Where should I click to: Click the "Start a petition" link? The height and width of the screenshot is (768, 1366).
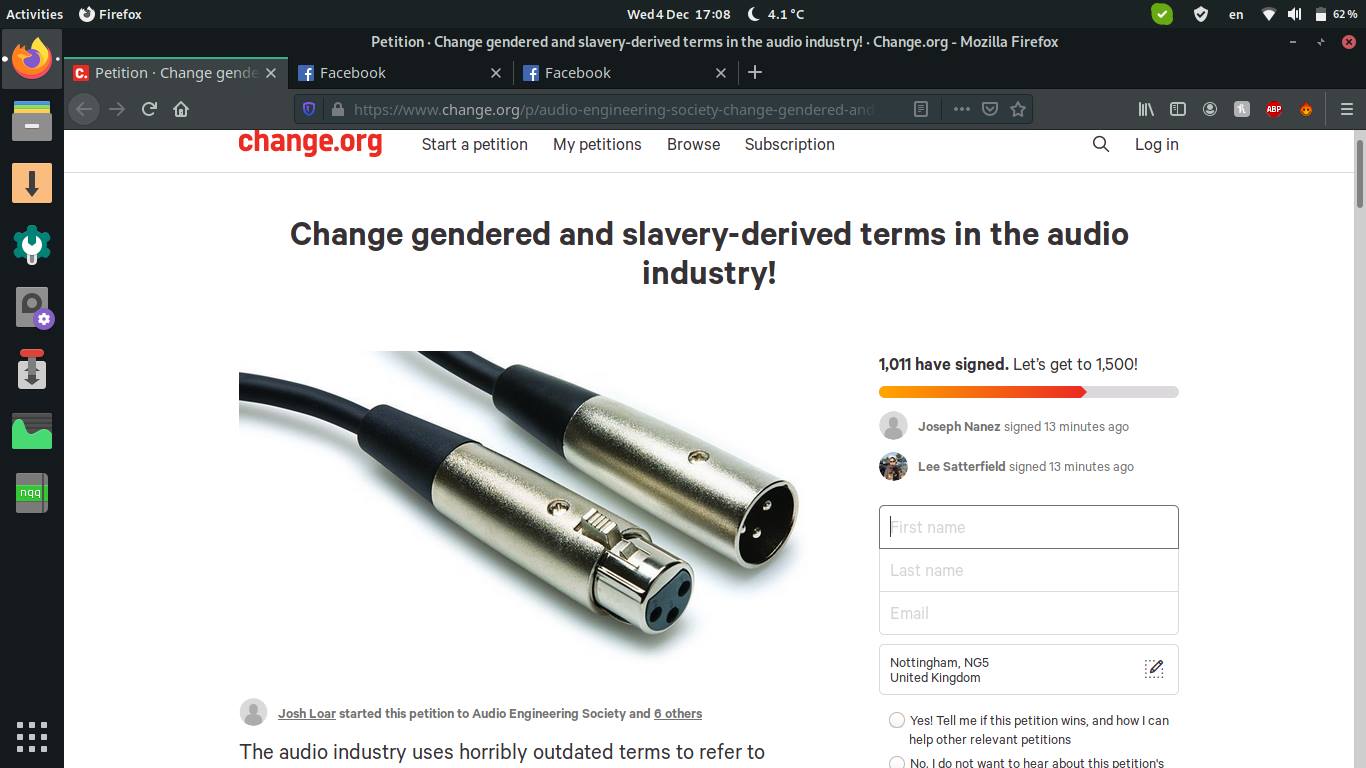[474, 144]
